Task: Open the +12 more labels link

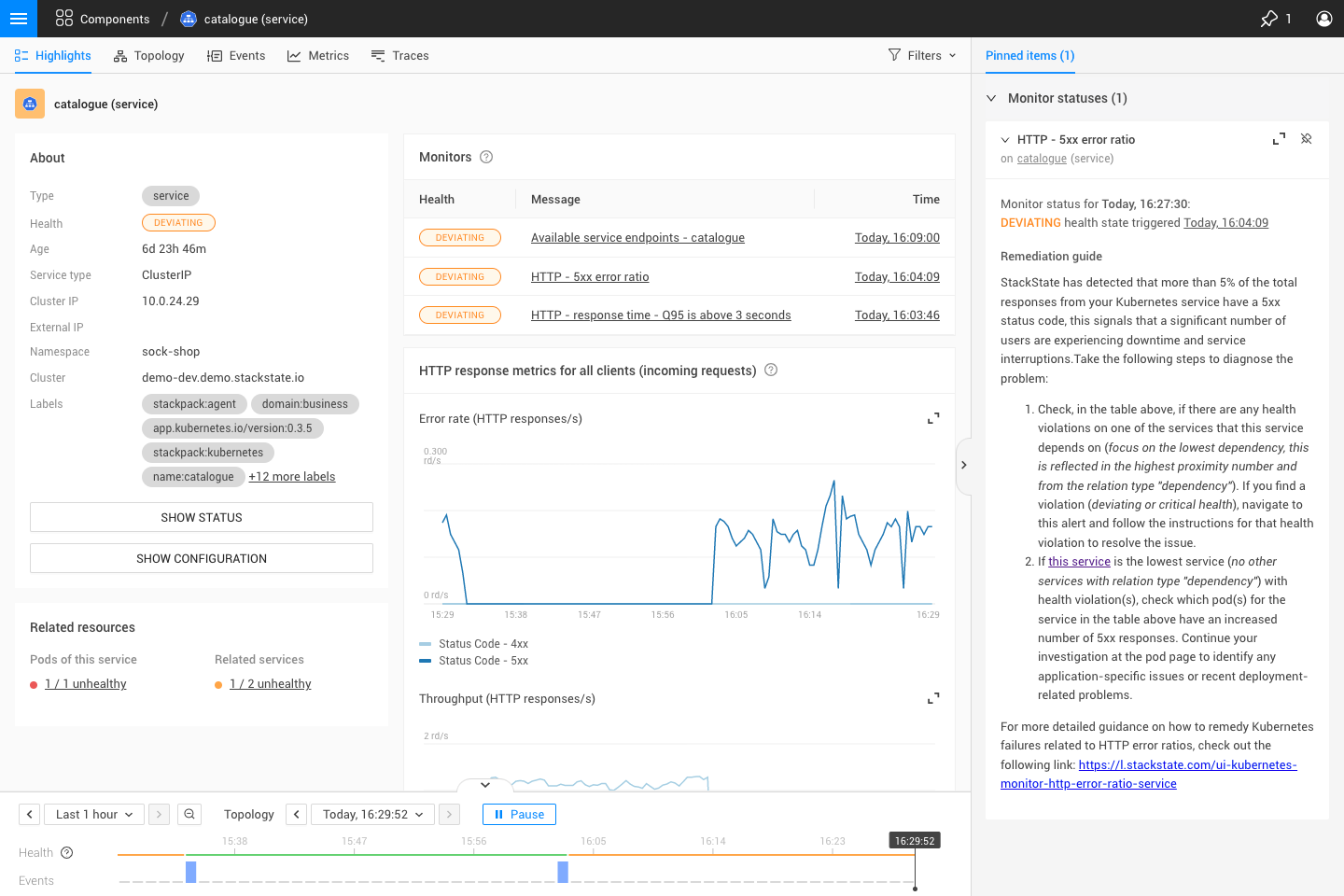Action: coord(291,477)
